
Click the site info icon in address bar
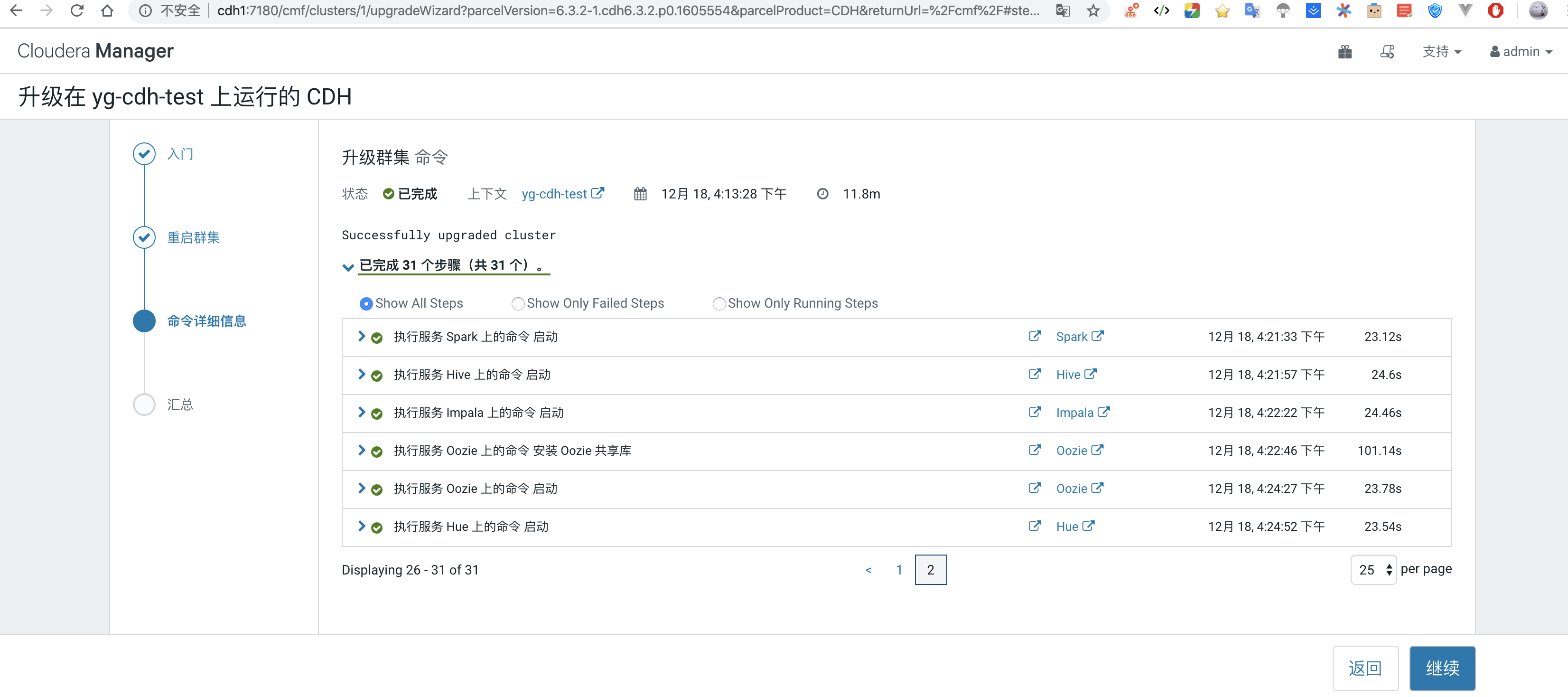click(x=145, y=10)
